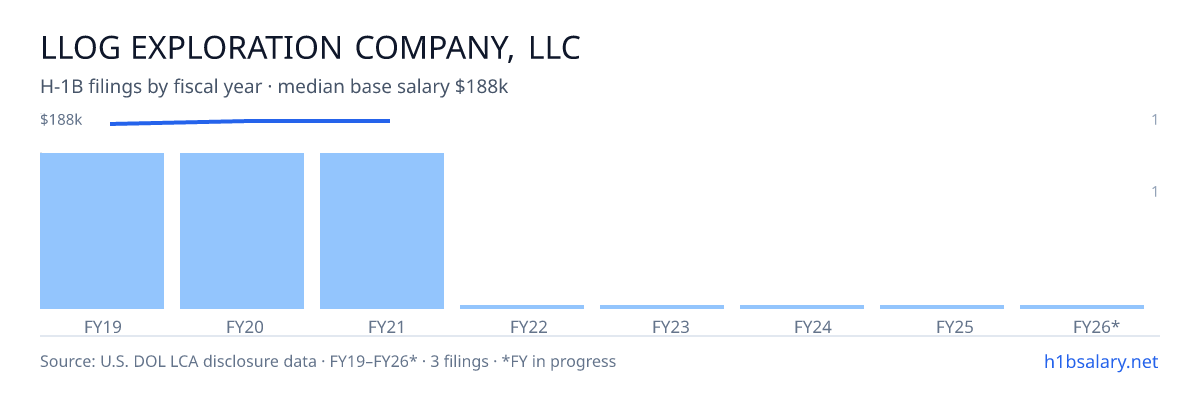This screenshot has width=1200, height=400.
Task: Click the blue median salary line
Action: (x=249, y=122)
